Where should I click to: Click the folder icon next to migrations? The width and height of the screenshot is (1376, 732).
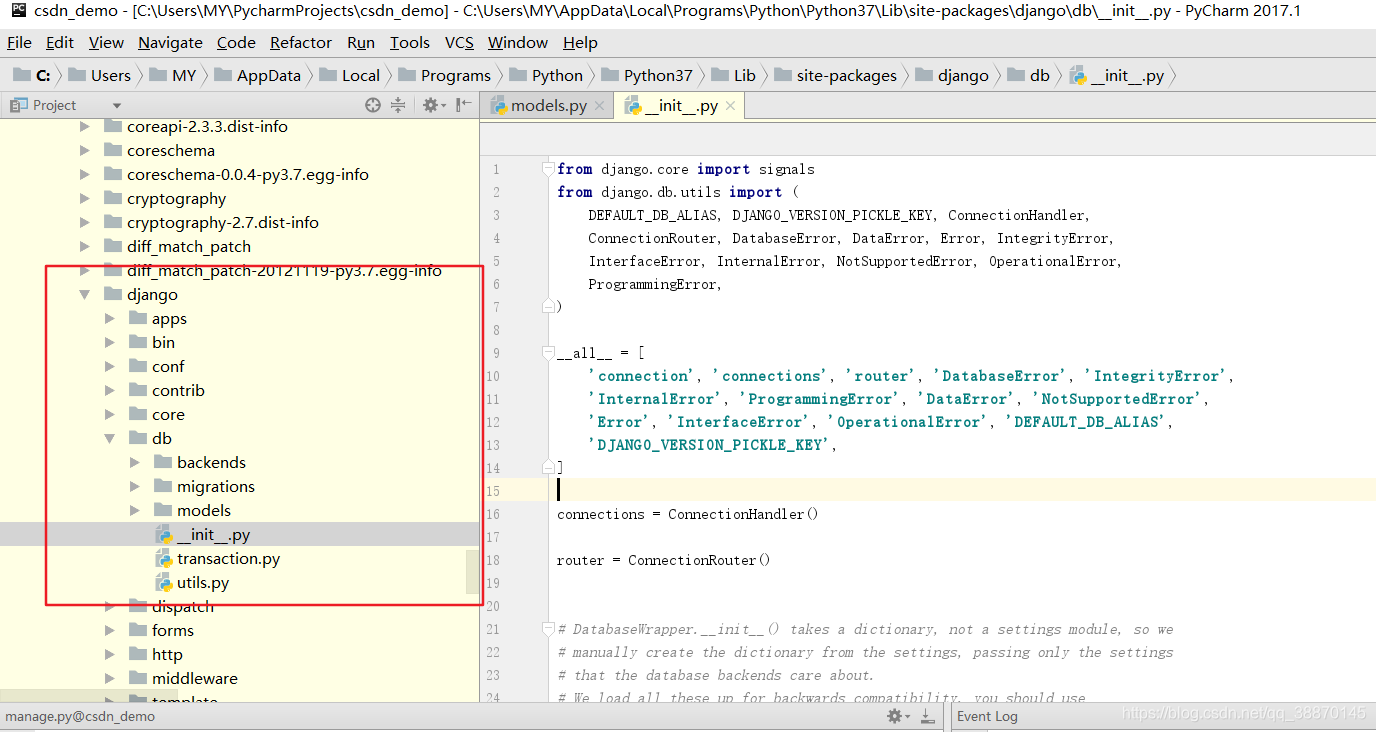[163, 487]
